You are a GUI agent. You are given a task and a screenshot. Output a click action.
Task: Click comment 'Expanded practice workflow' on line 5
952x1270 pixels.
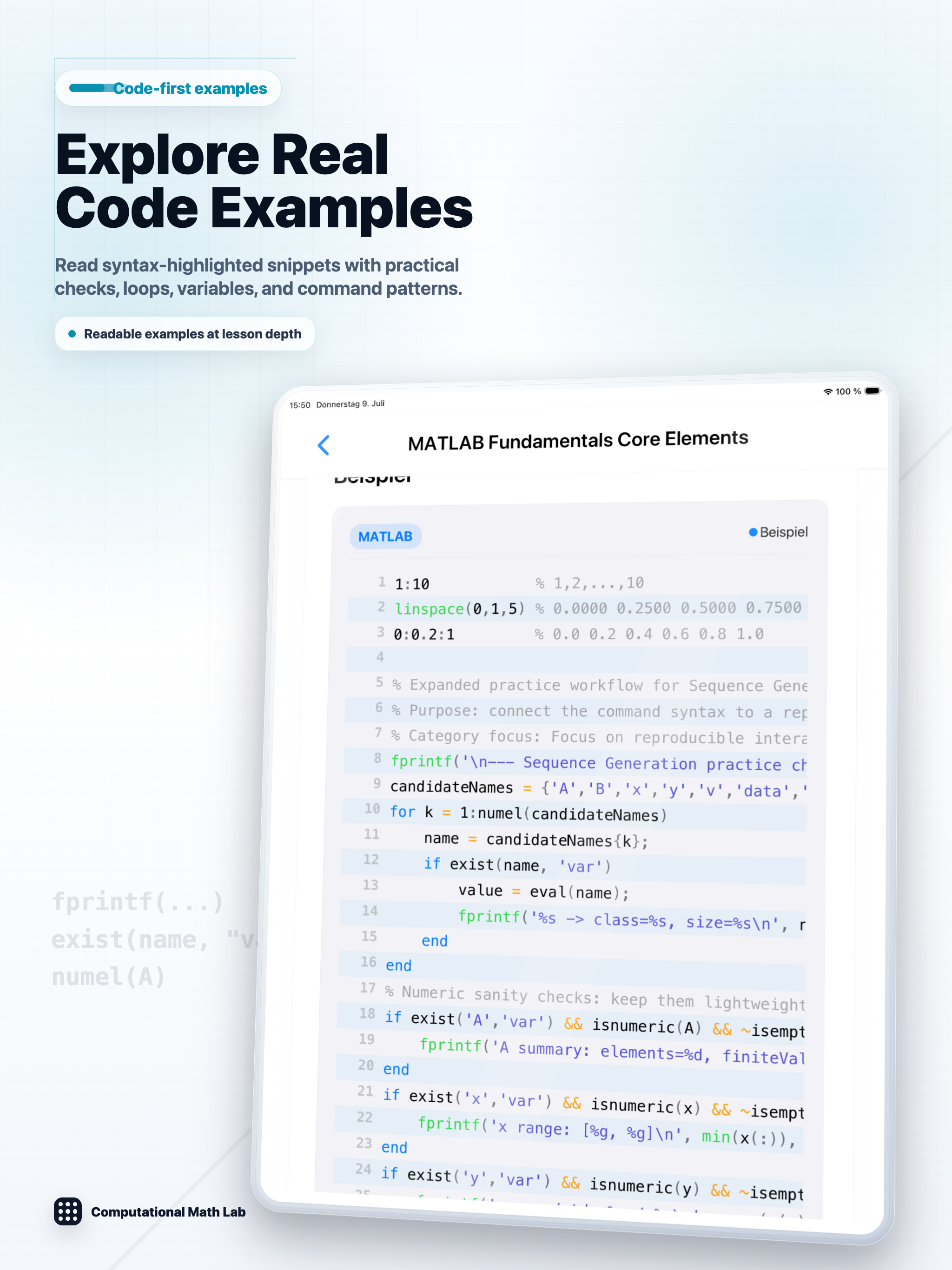(600, 686)
